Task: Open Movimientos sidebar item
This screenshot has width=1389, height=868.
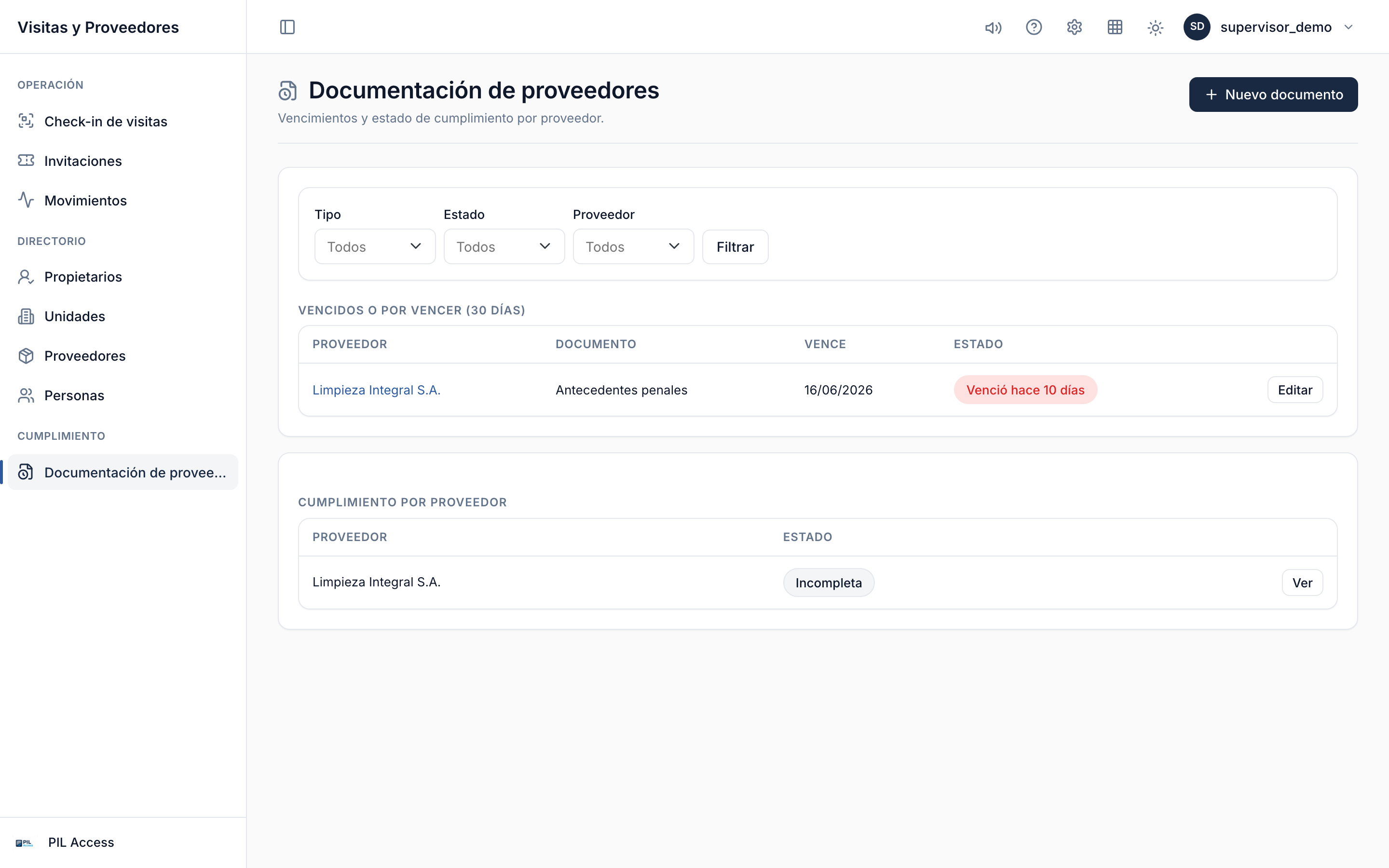Action: pyautogui.click(x=123, y=200)
